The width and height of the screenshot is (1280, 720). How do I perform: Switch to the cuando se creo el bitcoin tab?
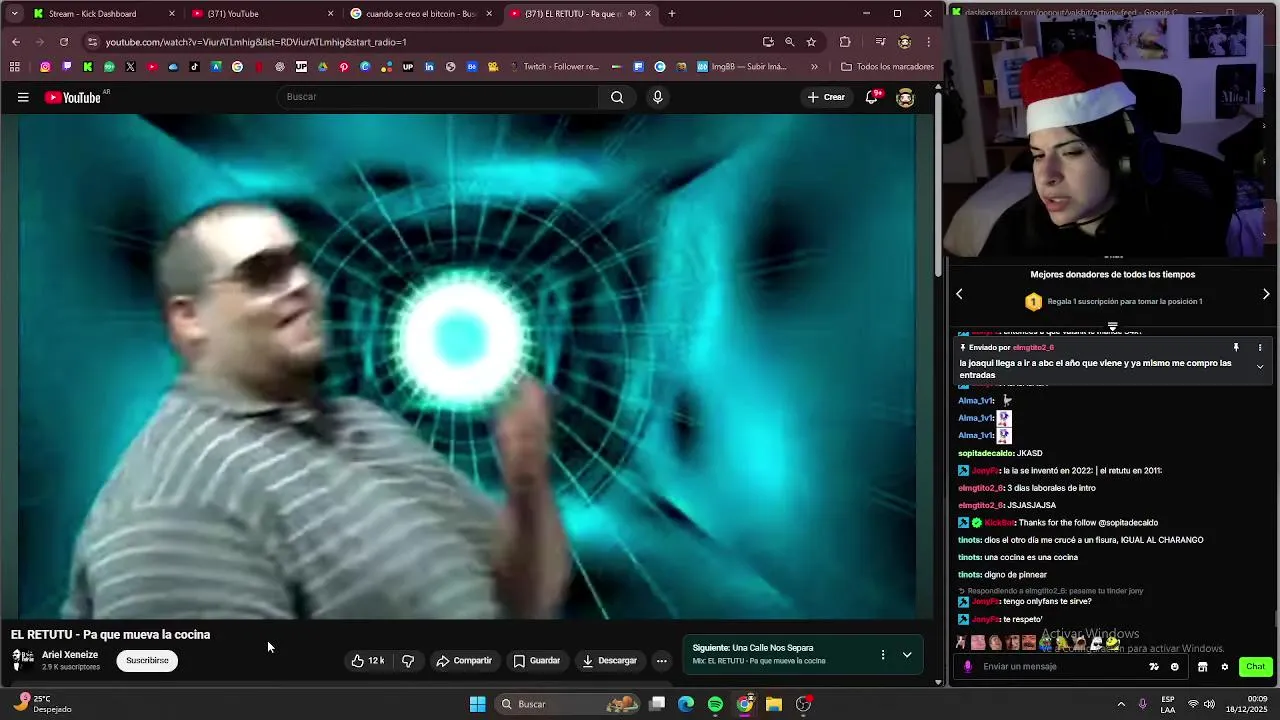422,14
